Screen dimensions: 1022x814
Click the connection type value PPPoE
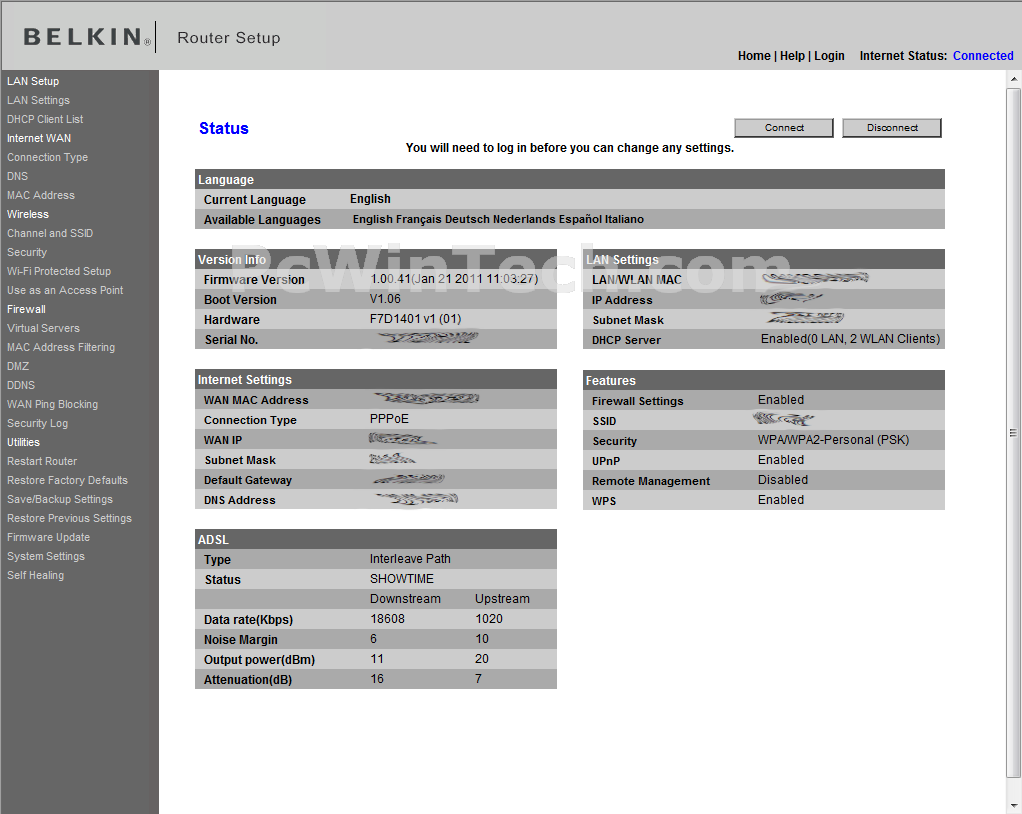pyautogui.click(x=389, y=419)
